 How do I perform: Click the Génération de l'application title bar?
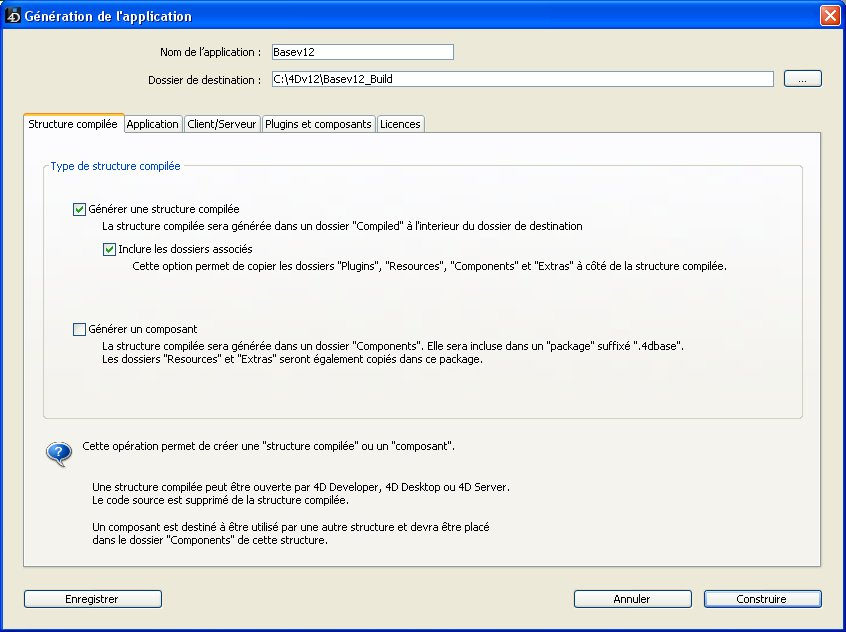pos(400,16)
